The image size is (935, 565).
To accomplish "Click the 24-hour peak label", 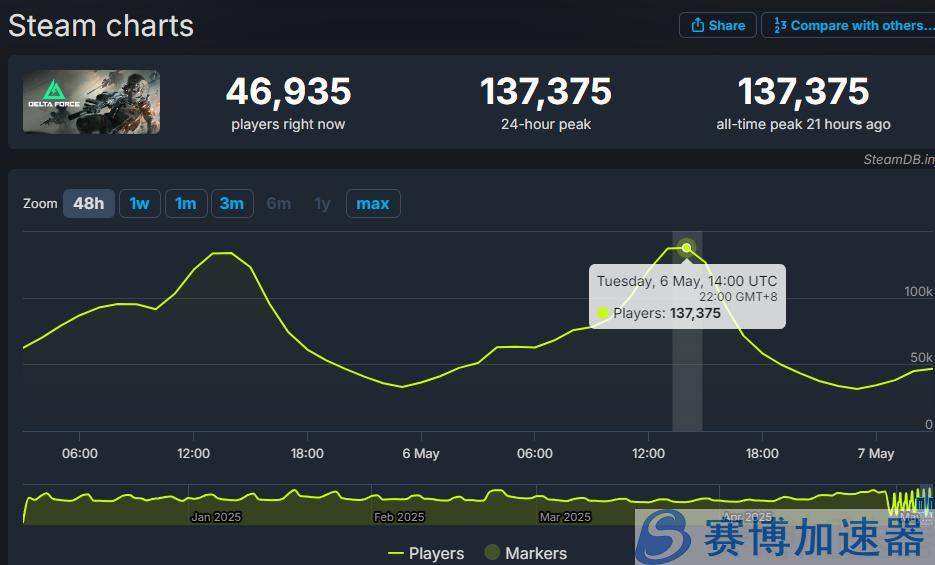I will tap(546, 124).
